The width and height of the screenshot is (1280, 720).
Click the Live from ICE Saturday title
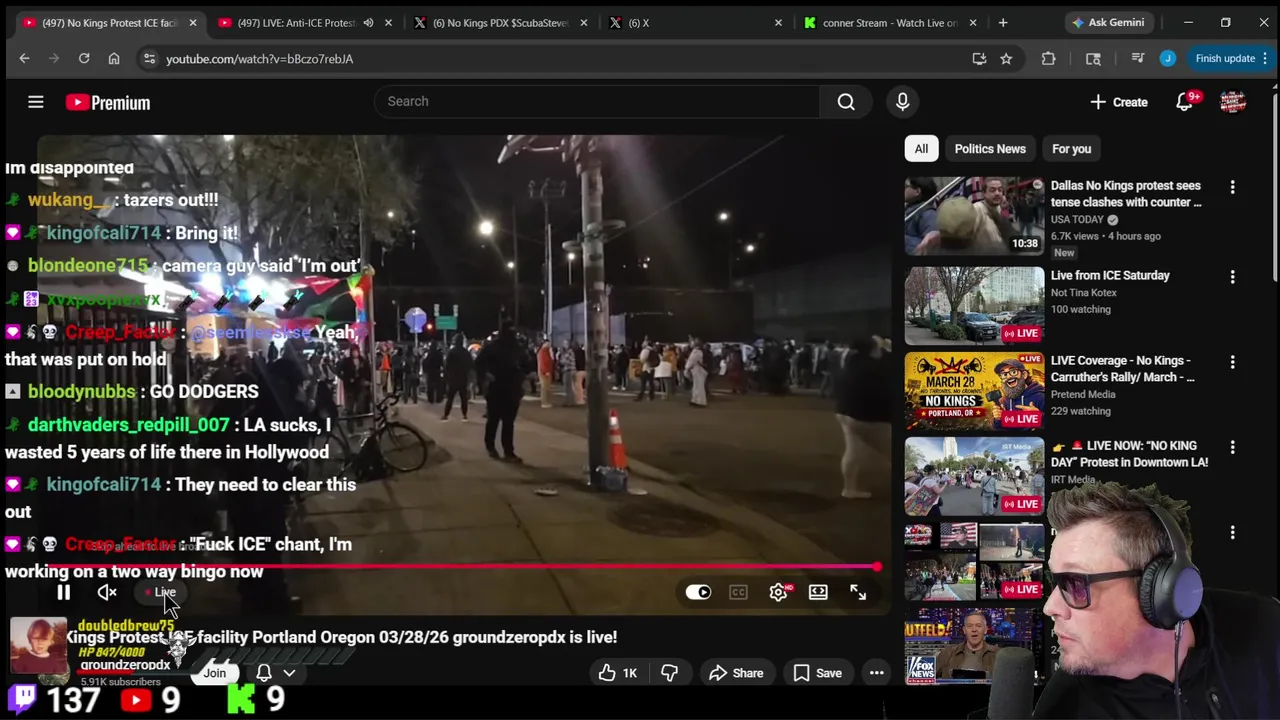[1110, 275]
